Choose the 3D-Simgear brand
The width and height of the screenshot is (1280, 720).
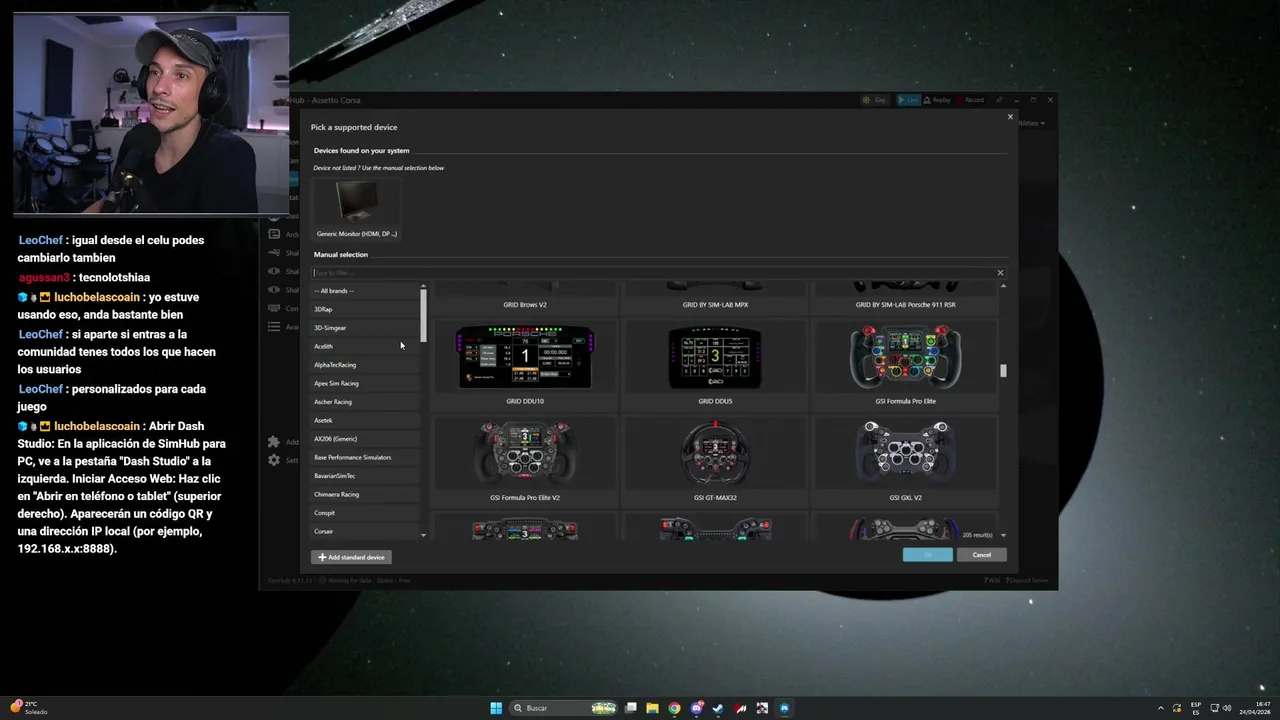coord(366,328)
